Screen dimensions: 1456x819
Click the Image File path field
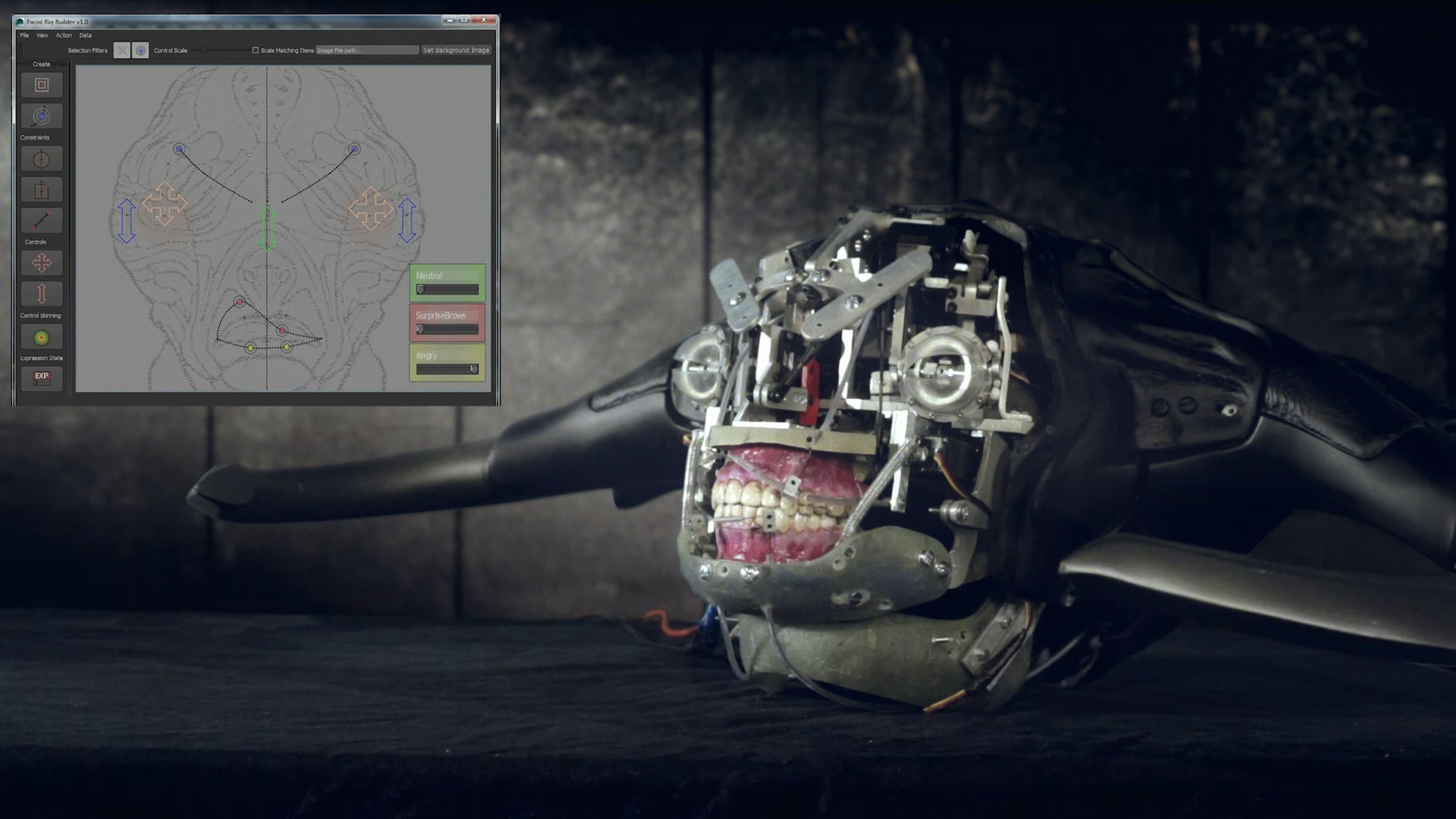pyautogui.click(x=367, y=50)
